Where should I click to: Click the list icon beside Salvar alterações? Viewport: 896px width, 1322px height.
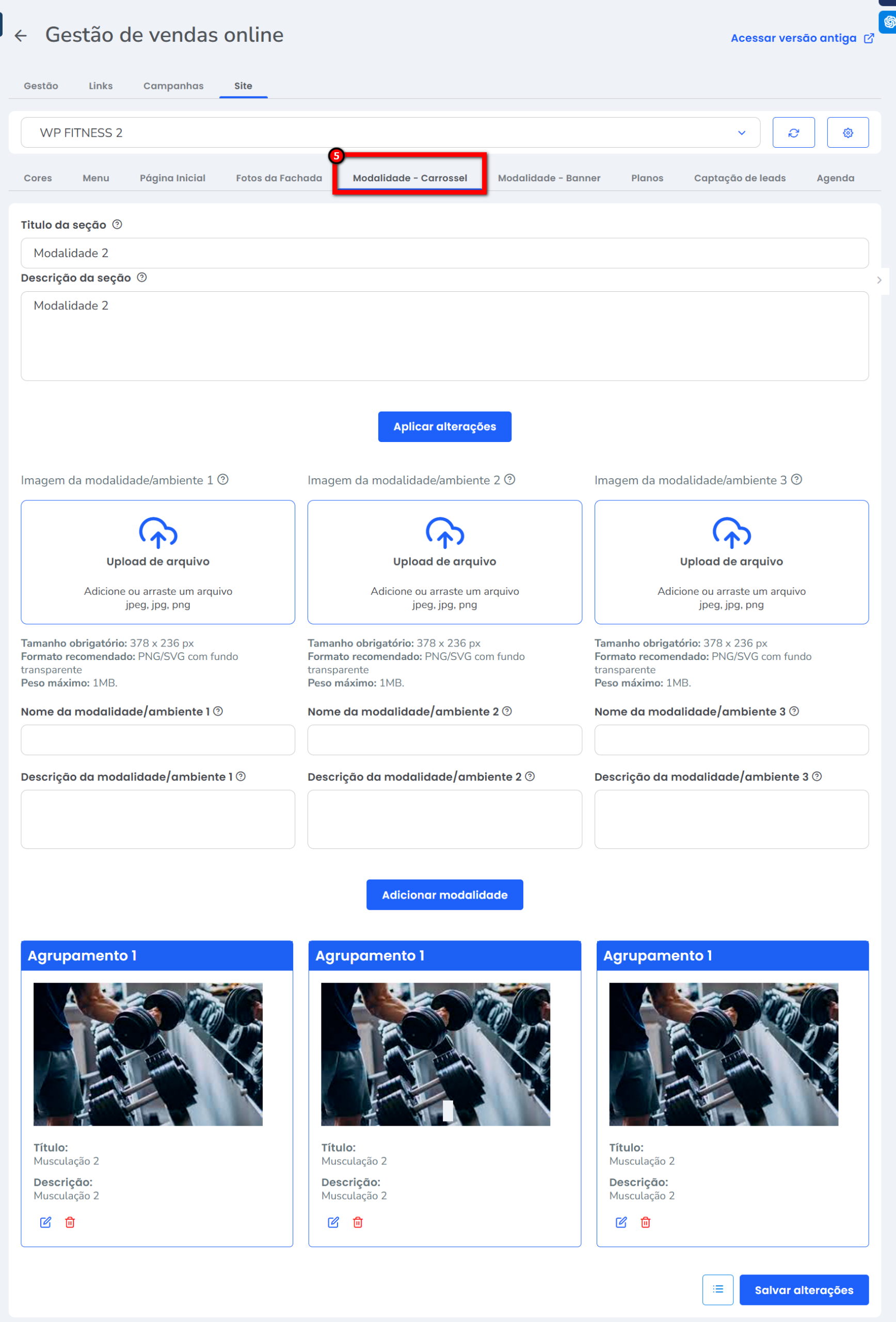717,1289
